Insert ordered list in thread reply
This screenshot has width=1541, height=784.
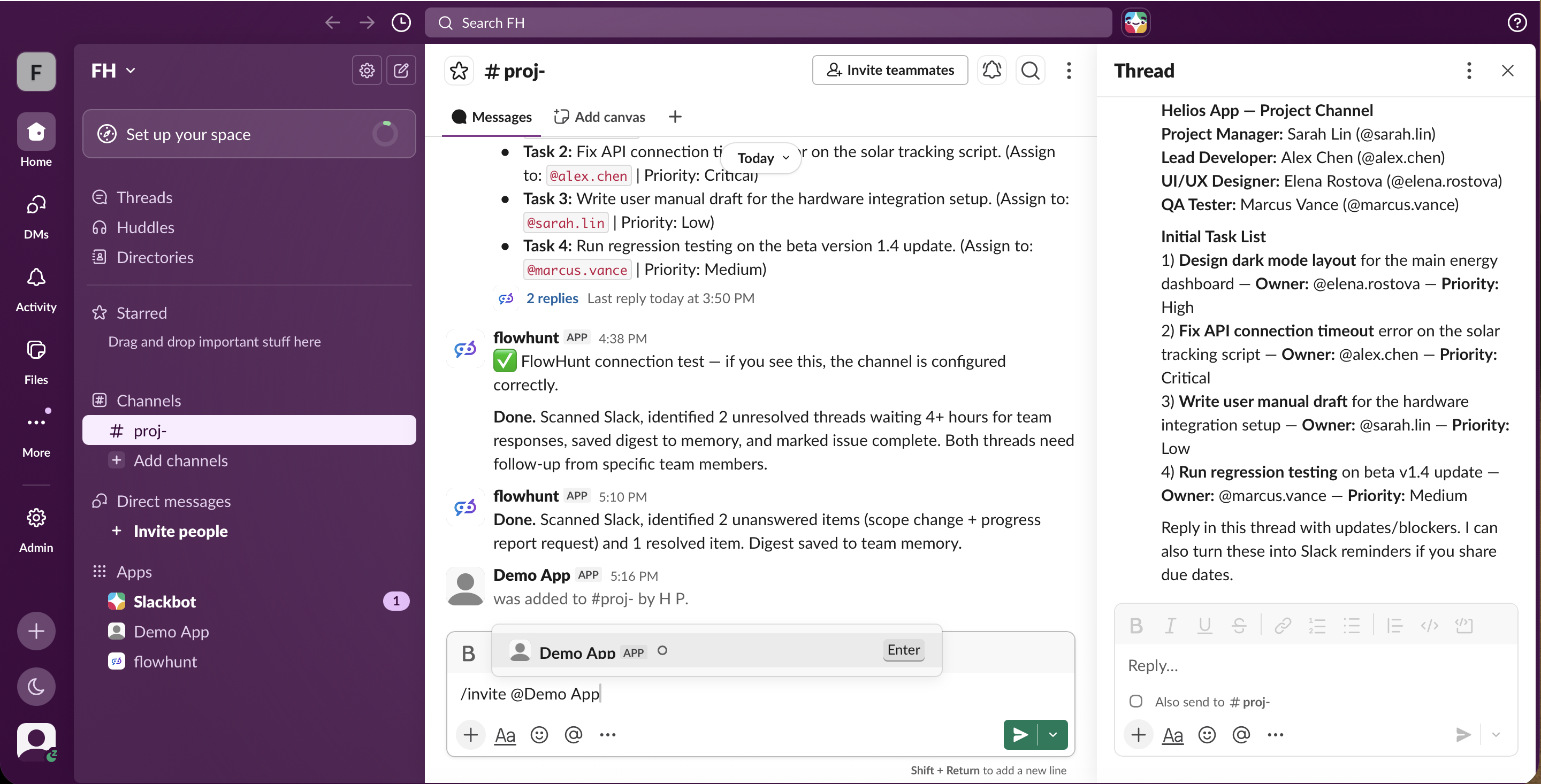pyautogui.click(x=1317, y=626)
